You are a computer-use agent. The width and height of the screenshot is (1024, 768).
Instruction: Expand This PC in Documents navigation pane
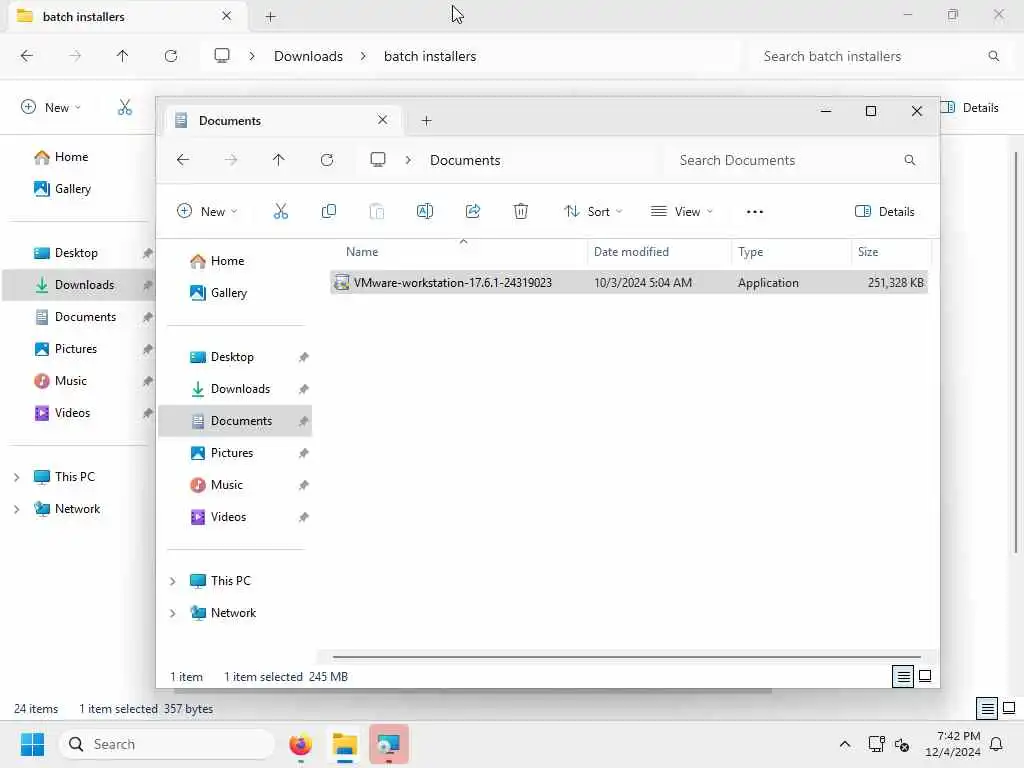coord(172,581)
